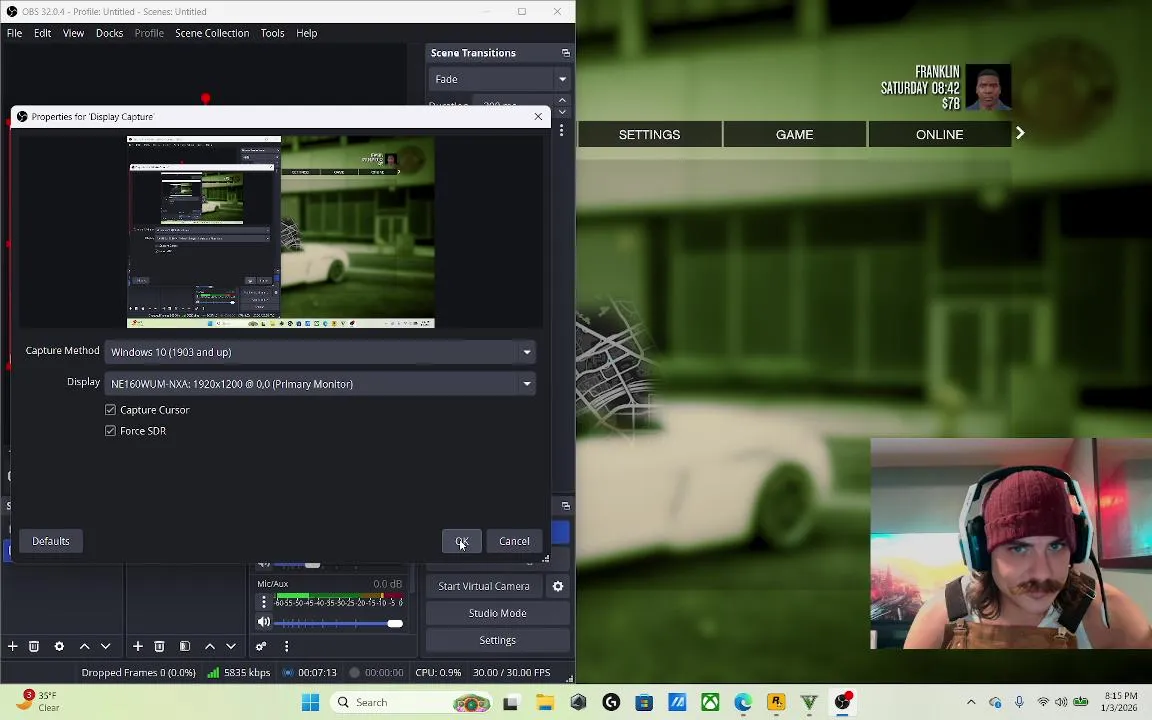The image size is (1152, 720).
Task: Click the Mic/Aux volume slider
Action: tap(339, 623)
